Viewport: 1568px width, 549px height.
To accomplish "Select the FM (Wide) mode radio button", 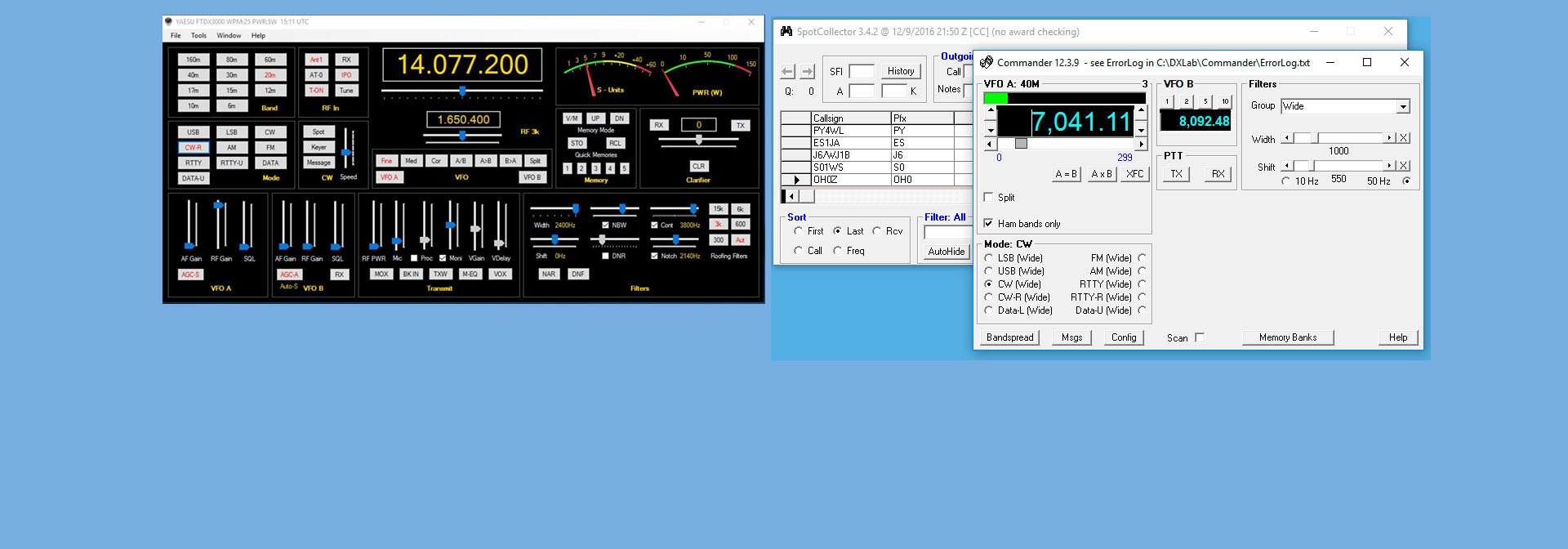I will pos(1142,258).
